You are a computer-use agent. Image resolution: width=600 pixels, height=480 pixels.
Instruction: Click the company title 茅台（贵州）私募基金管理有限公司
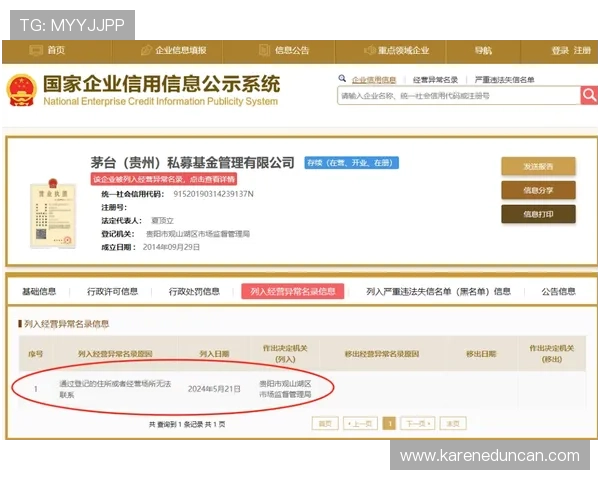pyautogui.click(x=192, y=163)
